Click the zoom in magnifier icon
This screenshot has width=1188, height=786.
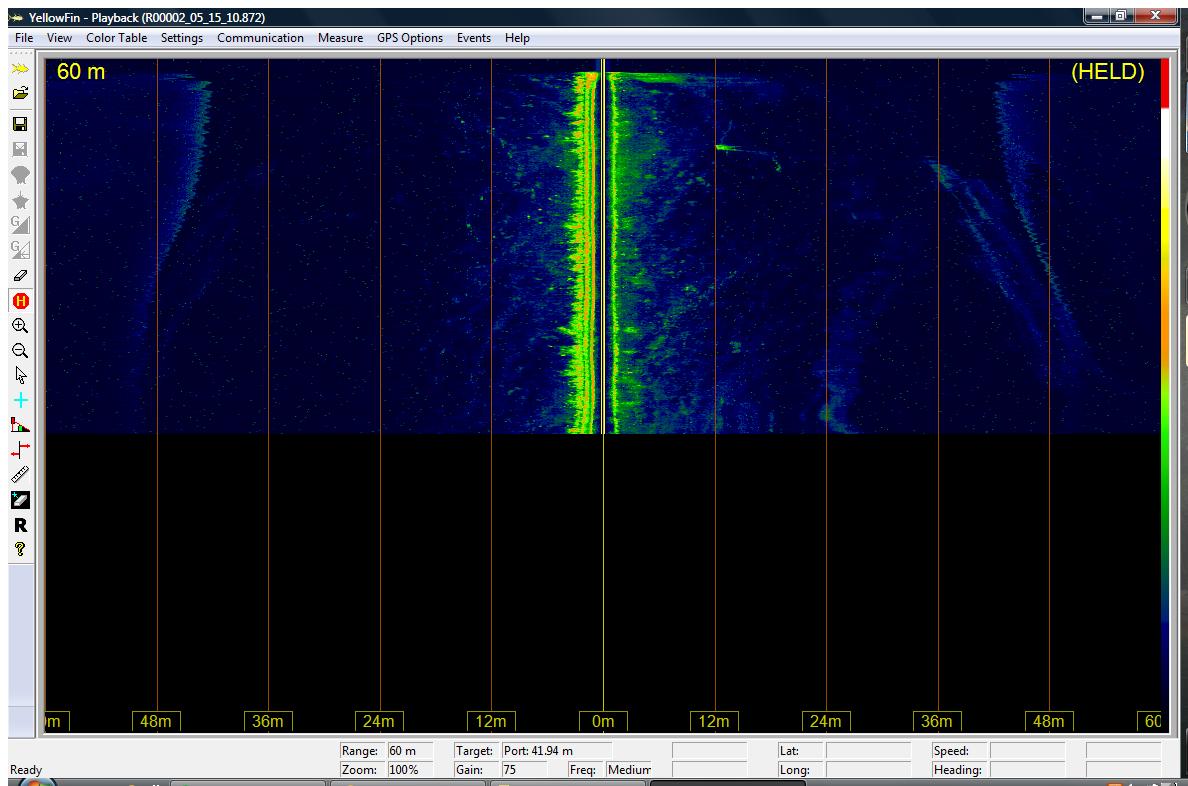tap(19, 325)
